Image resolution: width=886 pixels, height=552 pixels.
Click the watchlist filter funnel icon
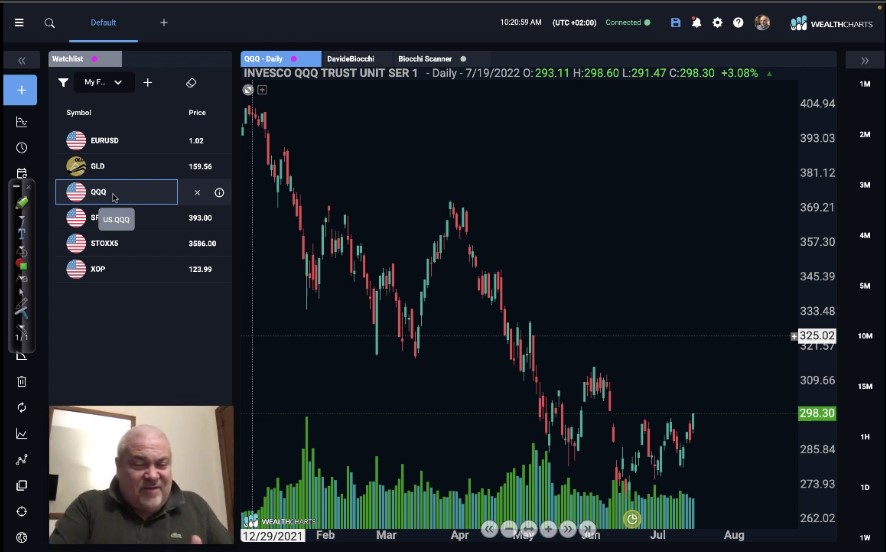63,82
